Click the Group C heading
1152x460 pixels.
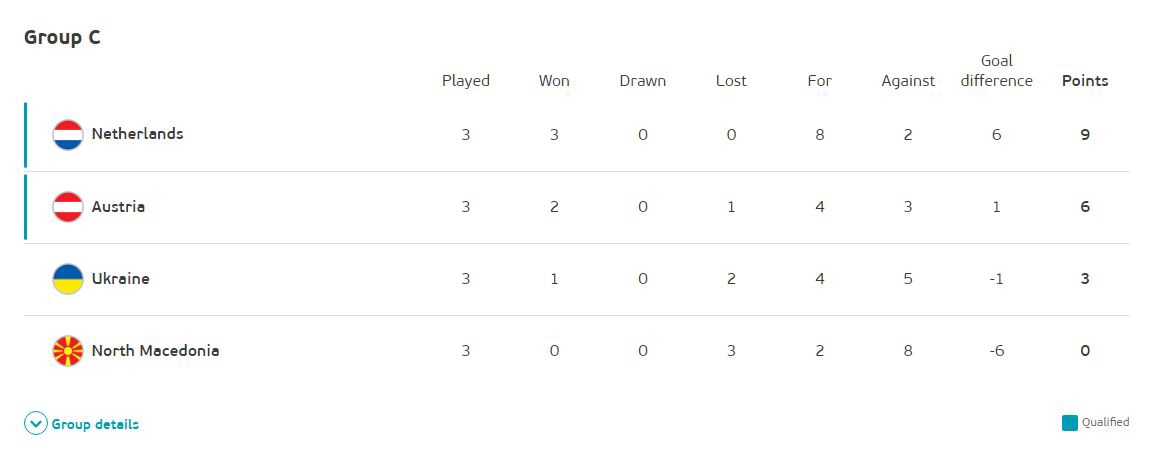click(x=62, y=38)
